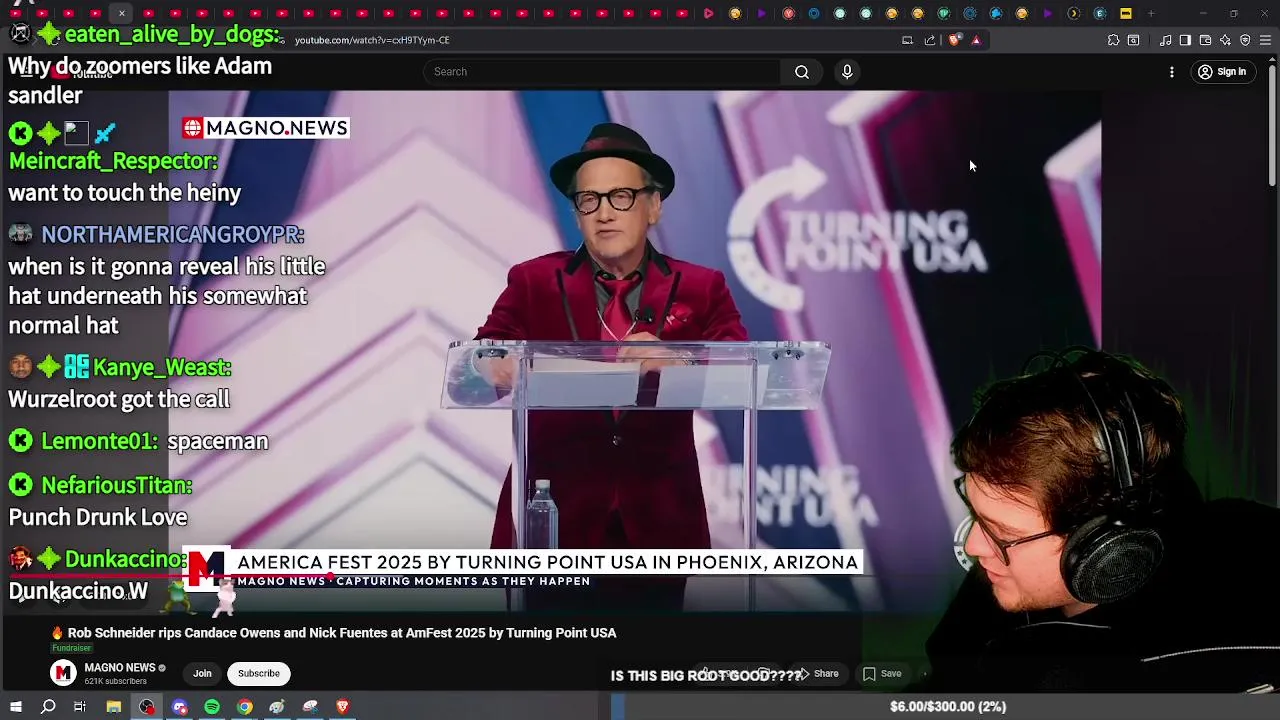Click the cast/screen icon in address bar
Screen dimensions: 1280x720
pyautogui.click(x=907, y=40)
